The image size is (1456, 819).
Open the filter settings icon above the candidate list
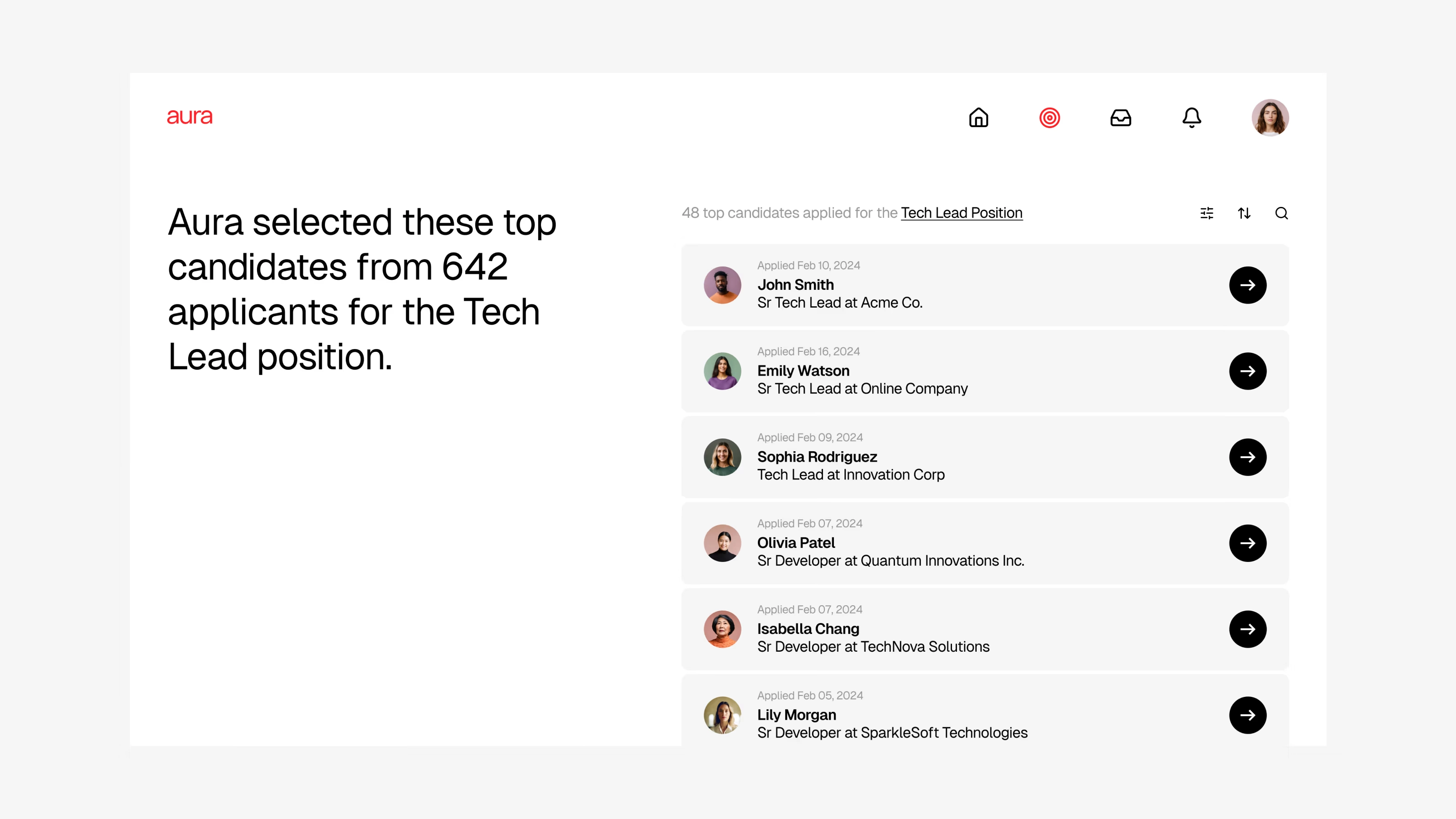point(1207,213)
